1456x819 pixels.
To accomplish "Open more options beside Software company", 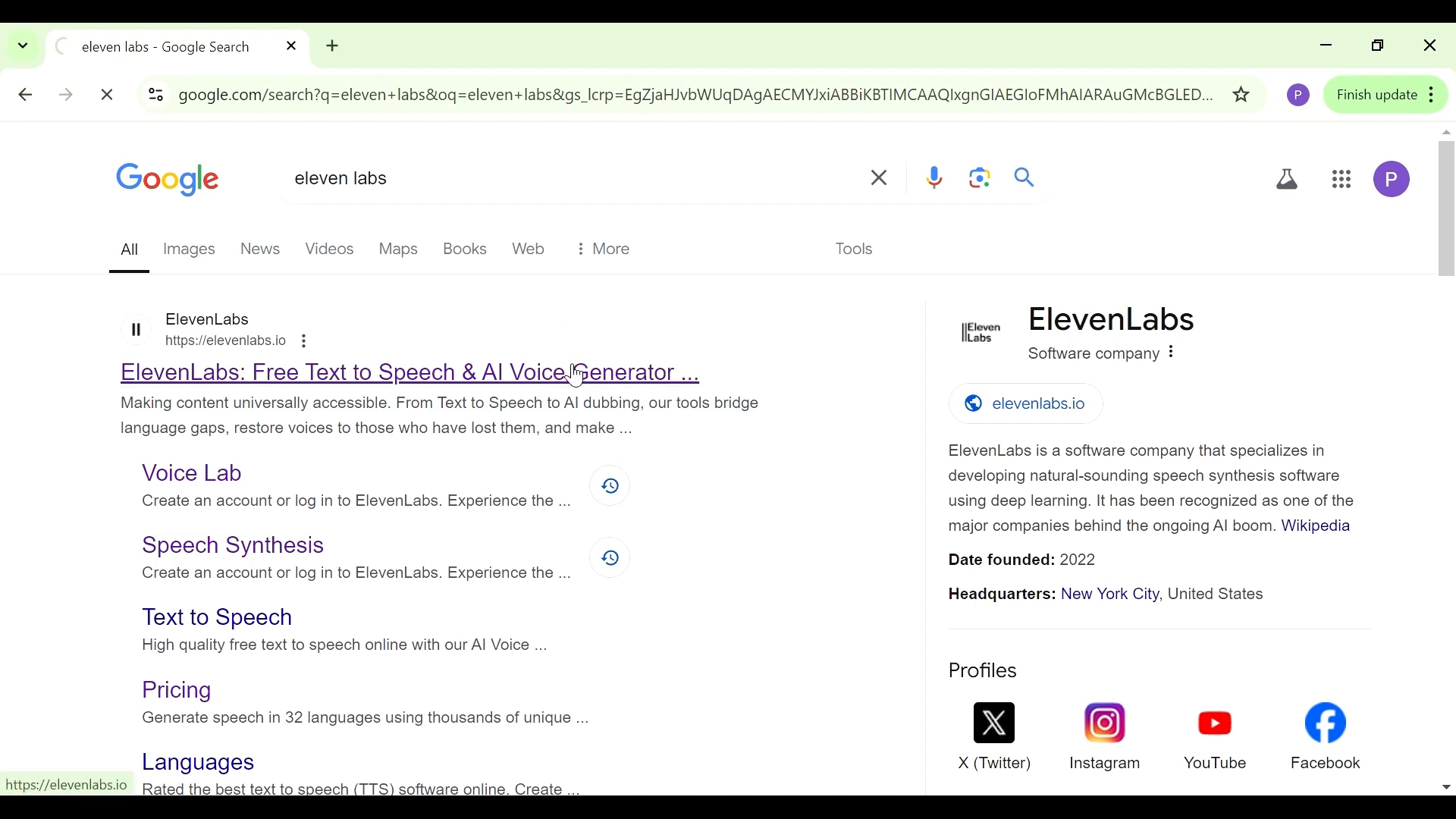I will tap(1172, 353).
